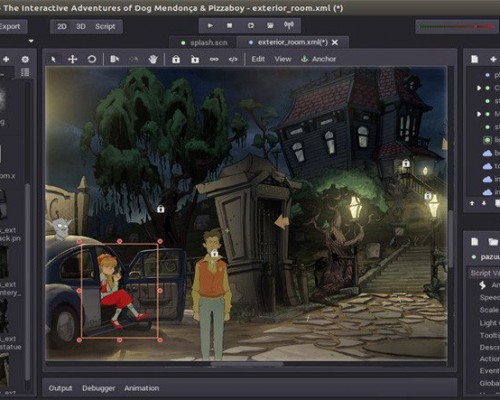The height and width of the screenshot is (400, 500).
Task: Open the remote debug antenna options
Action: pyautogui.click(x=289, y=25)
